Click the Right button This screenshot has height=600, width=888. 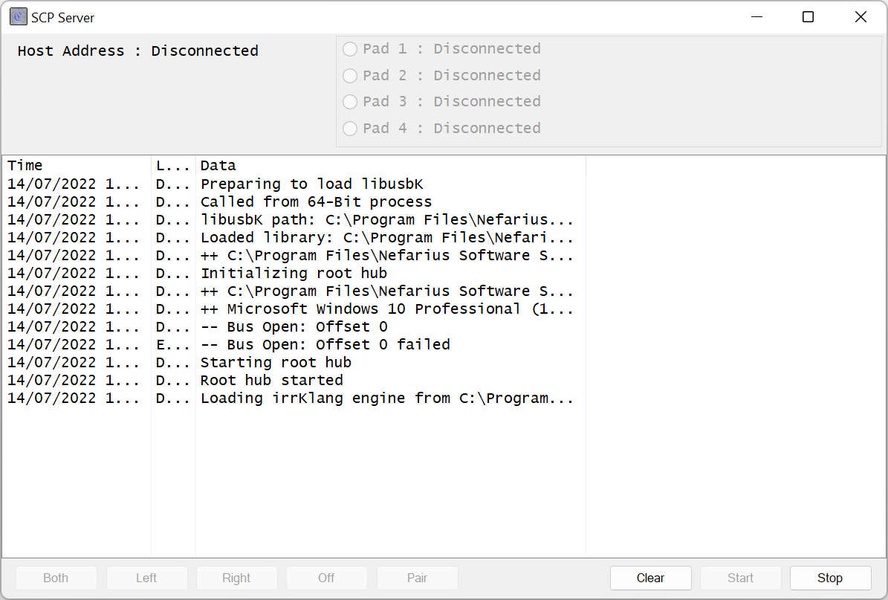[x=236, y=578]
